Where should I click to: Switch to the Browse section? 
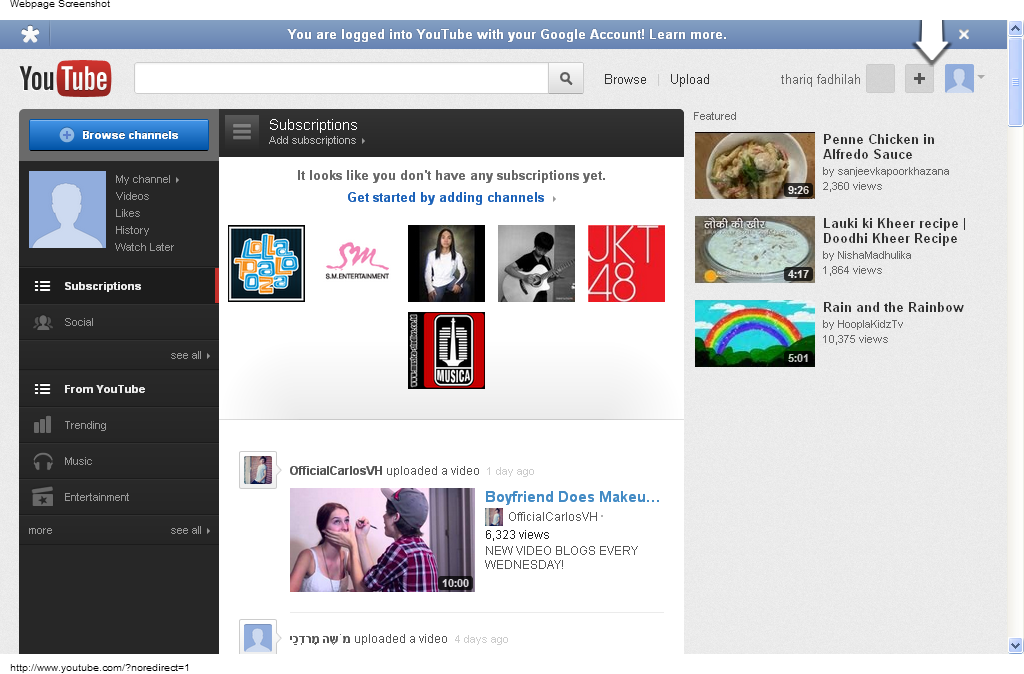(624, 79)
